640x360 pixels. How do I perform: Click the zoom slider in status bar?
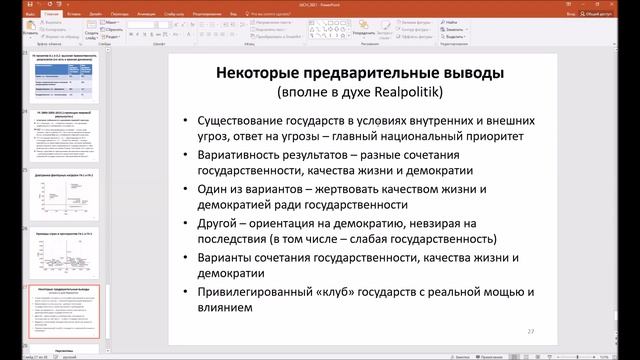click(x=577, y=357)
